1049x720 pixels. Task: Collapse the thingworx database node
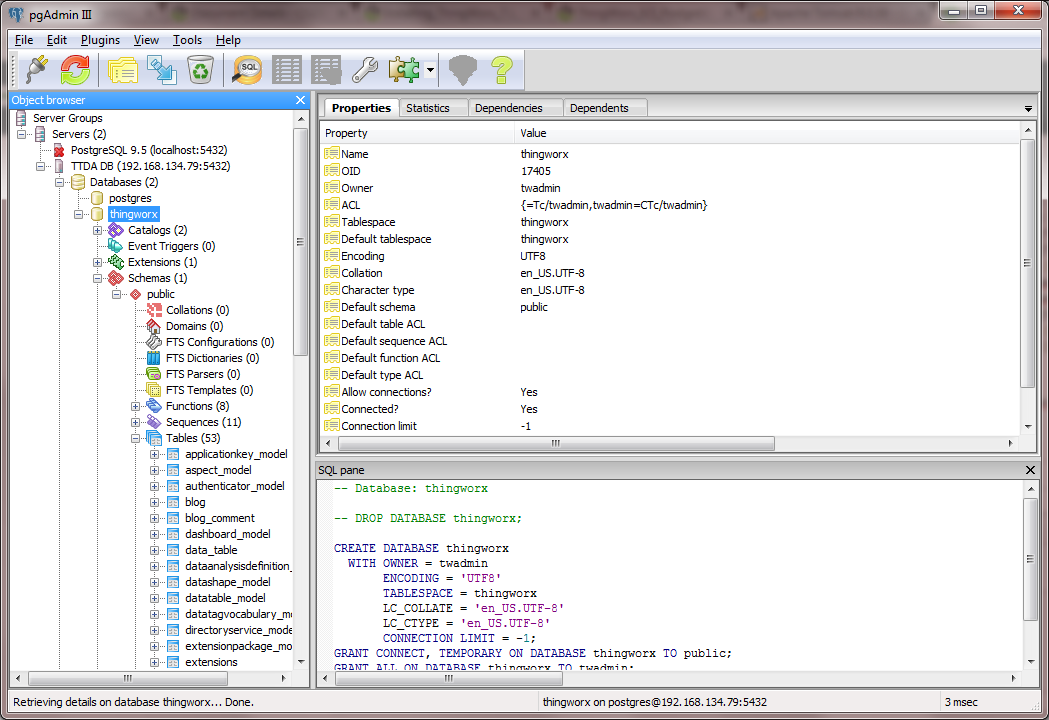[79, 214]
